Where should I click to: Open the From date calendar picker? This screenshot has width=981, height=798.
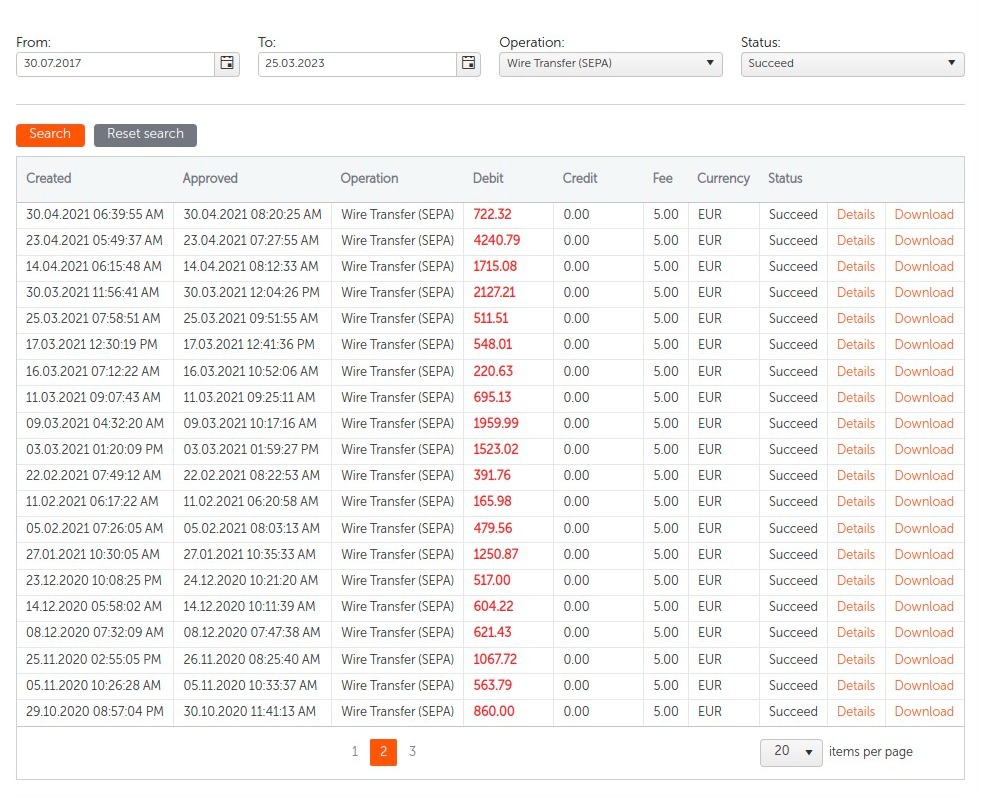(227, 63)
